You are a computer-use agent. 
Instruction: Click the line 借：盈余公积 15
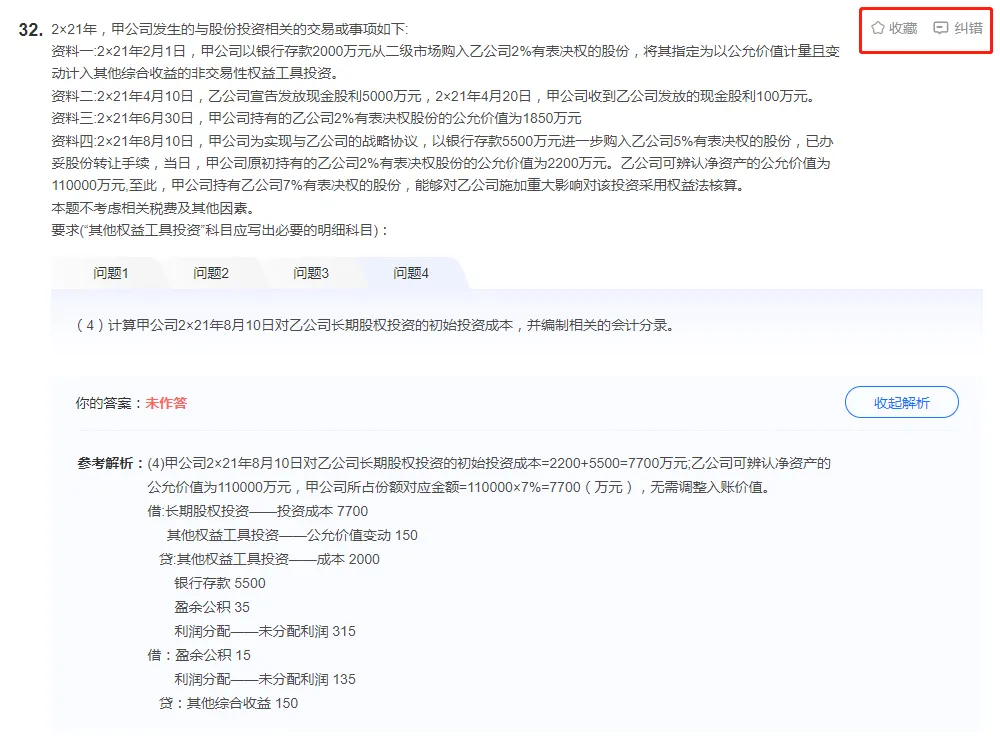click(x=199, y=655)
